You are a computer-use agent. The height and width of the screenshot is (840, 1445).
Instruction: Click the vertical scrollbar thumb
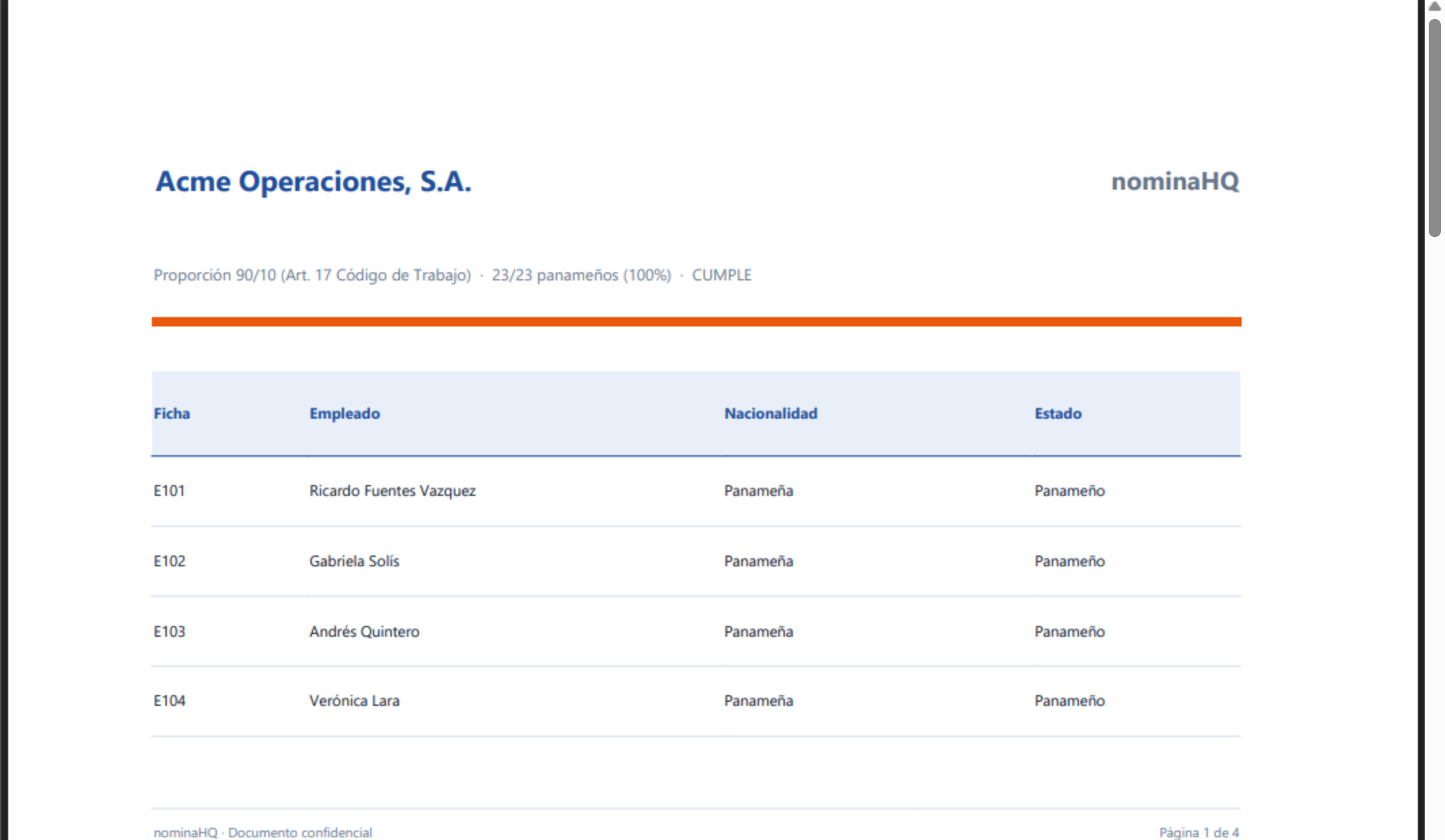(x=1434, y=128)
